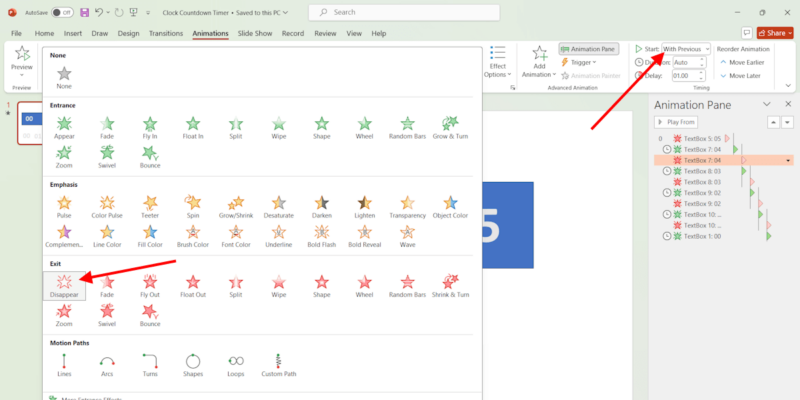Apply the Wheel entrance animation
The height and width of the screenshot is (400, 800).
[x=364, y=128]
